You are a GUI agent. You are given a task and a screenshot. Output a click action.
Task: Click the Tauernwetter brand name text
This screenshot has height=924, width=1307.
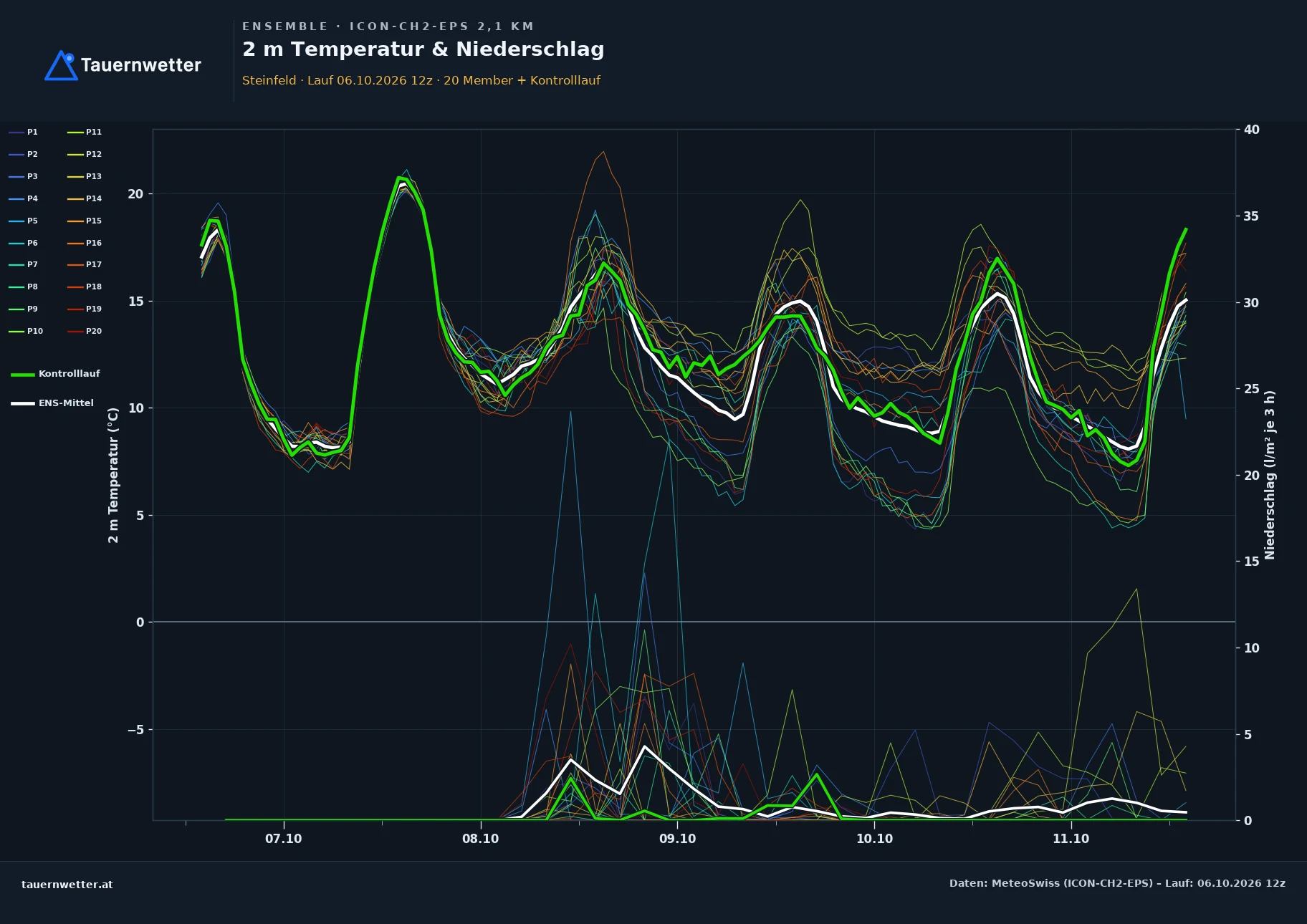pyautogui.click(x=140, y=65)
